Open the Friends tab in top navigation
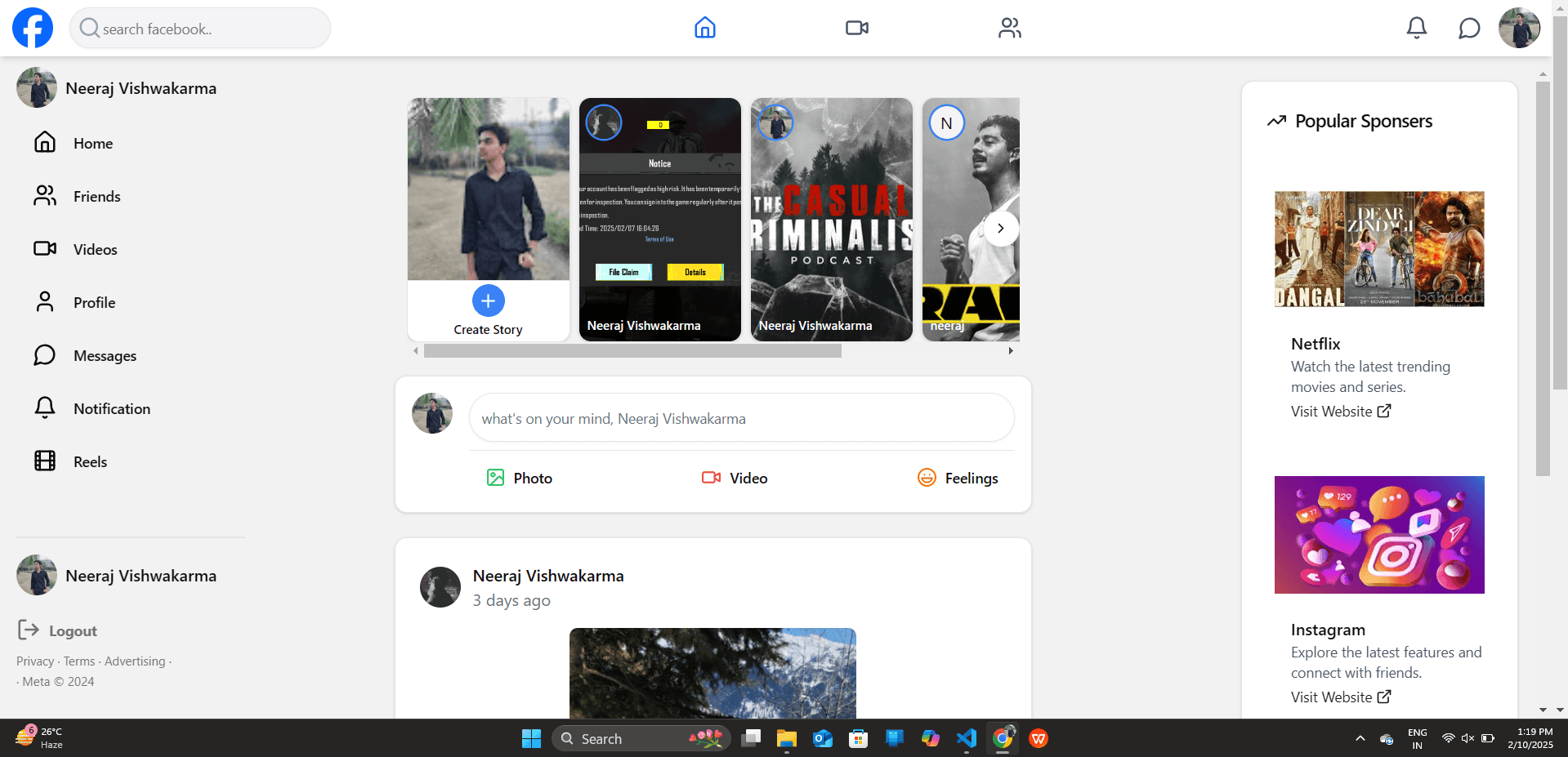1568x757 pixels. click(x=1009, y=27)
